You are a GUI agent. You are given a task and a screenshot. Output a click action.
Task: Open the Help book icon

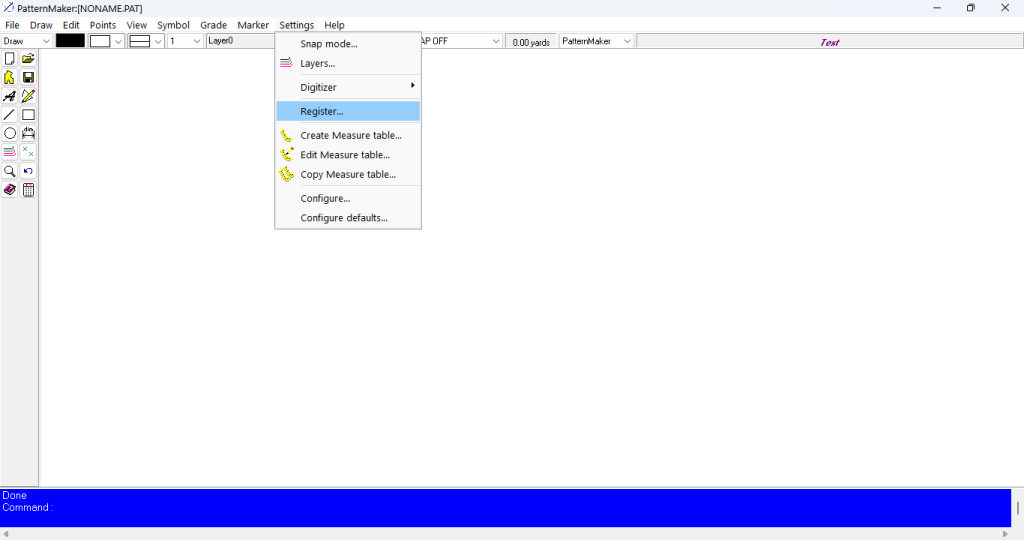click(x=10, y=190)
